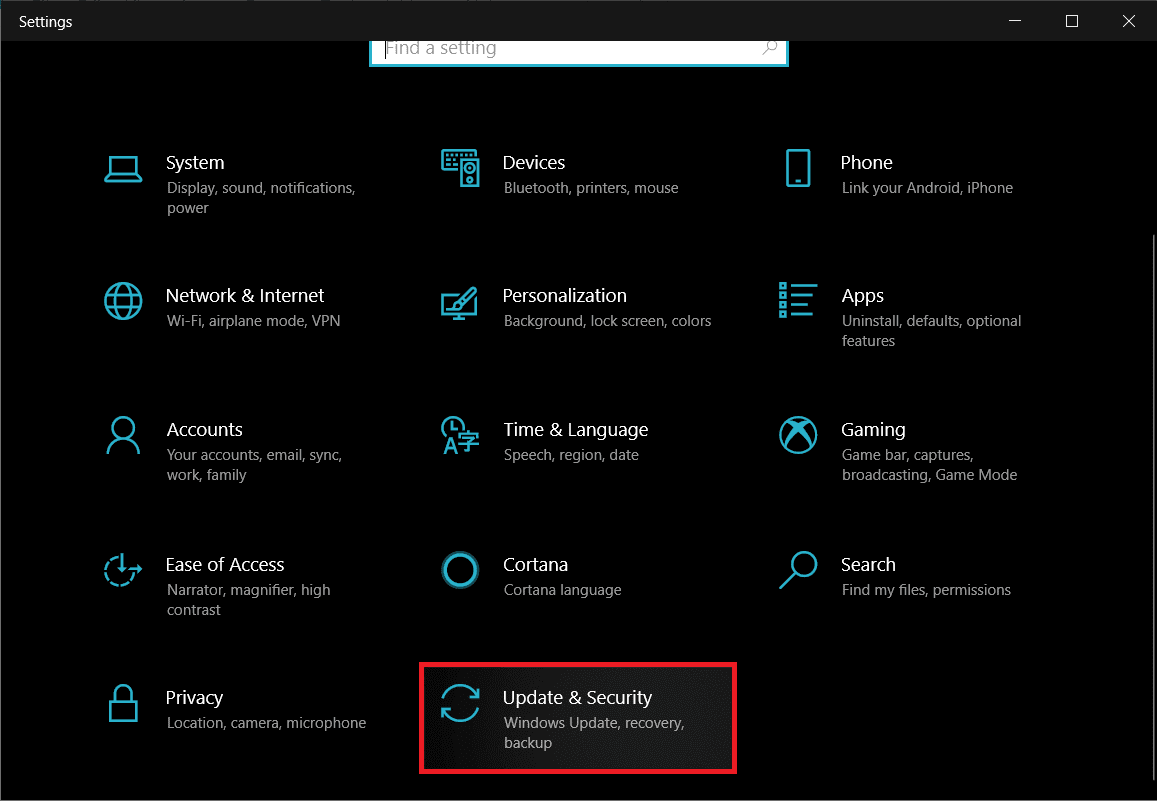Click the Phone icon
Image resolution: width=1157 pixels, height=801 pixels.
(798, 167)
